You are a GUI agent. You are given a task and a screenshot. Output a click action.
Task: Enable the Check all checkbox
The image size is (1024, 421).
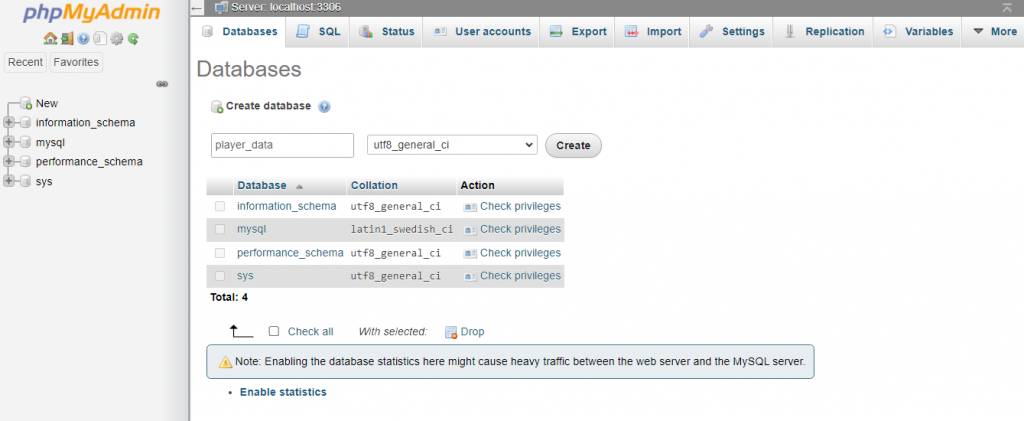tap(274, 331)
